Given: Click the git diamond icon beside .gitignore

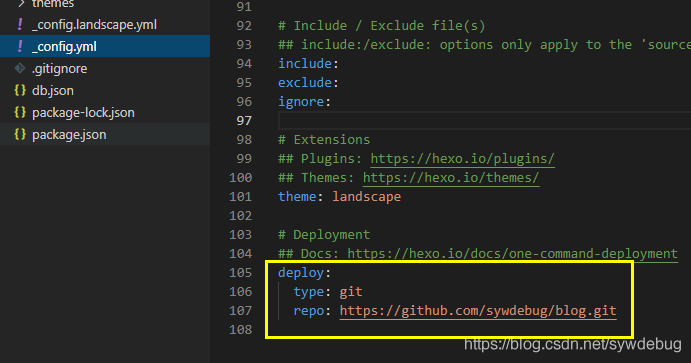Looking at the screenshot, I should 20,68.
